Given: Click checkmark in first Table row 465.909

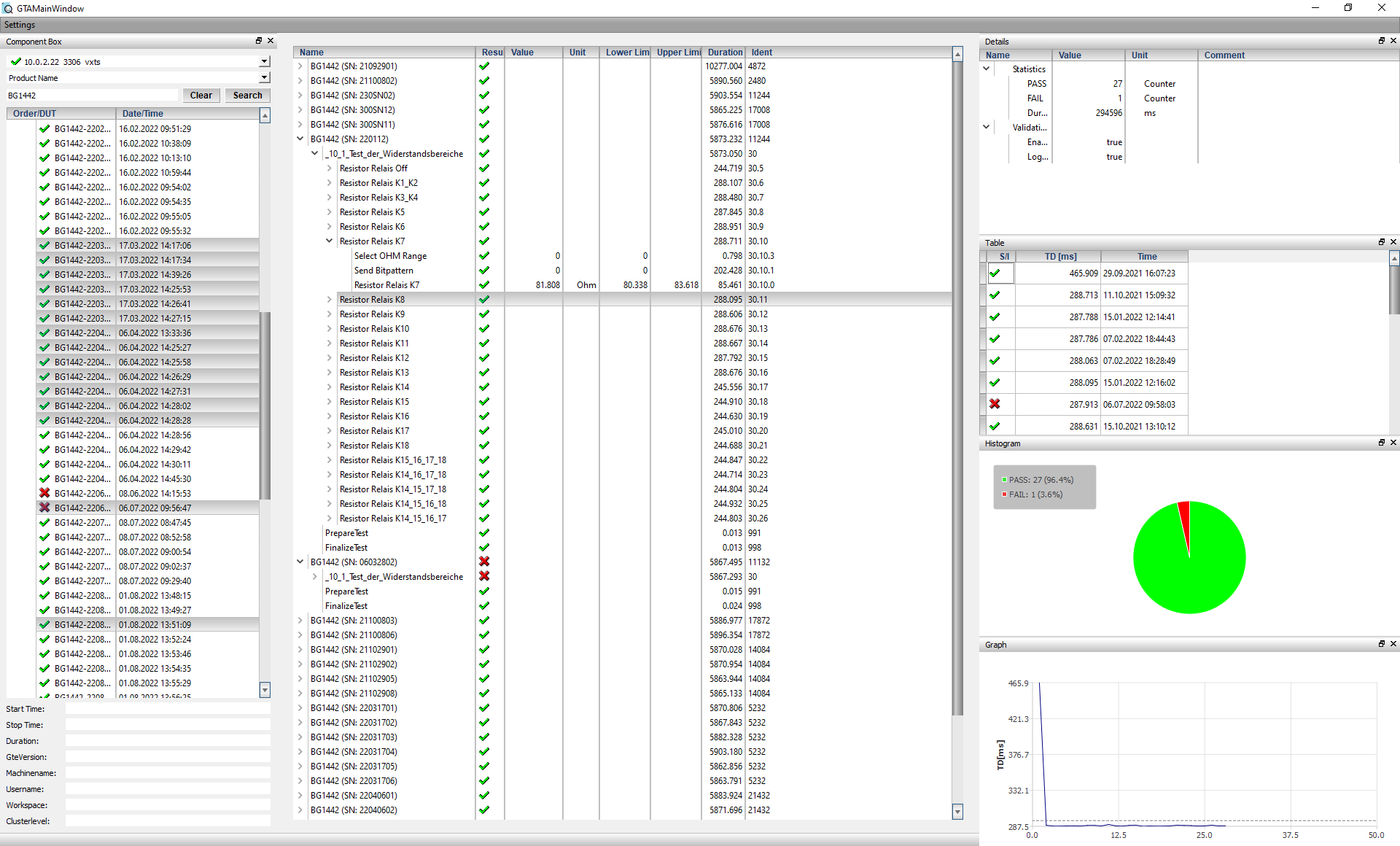Looking at the screenshot, I should pyautogui.click(x=995, y=273).
